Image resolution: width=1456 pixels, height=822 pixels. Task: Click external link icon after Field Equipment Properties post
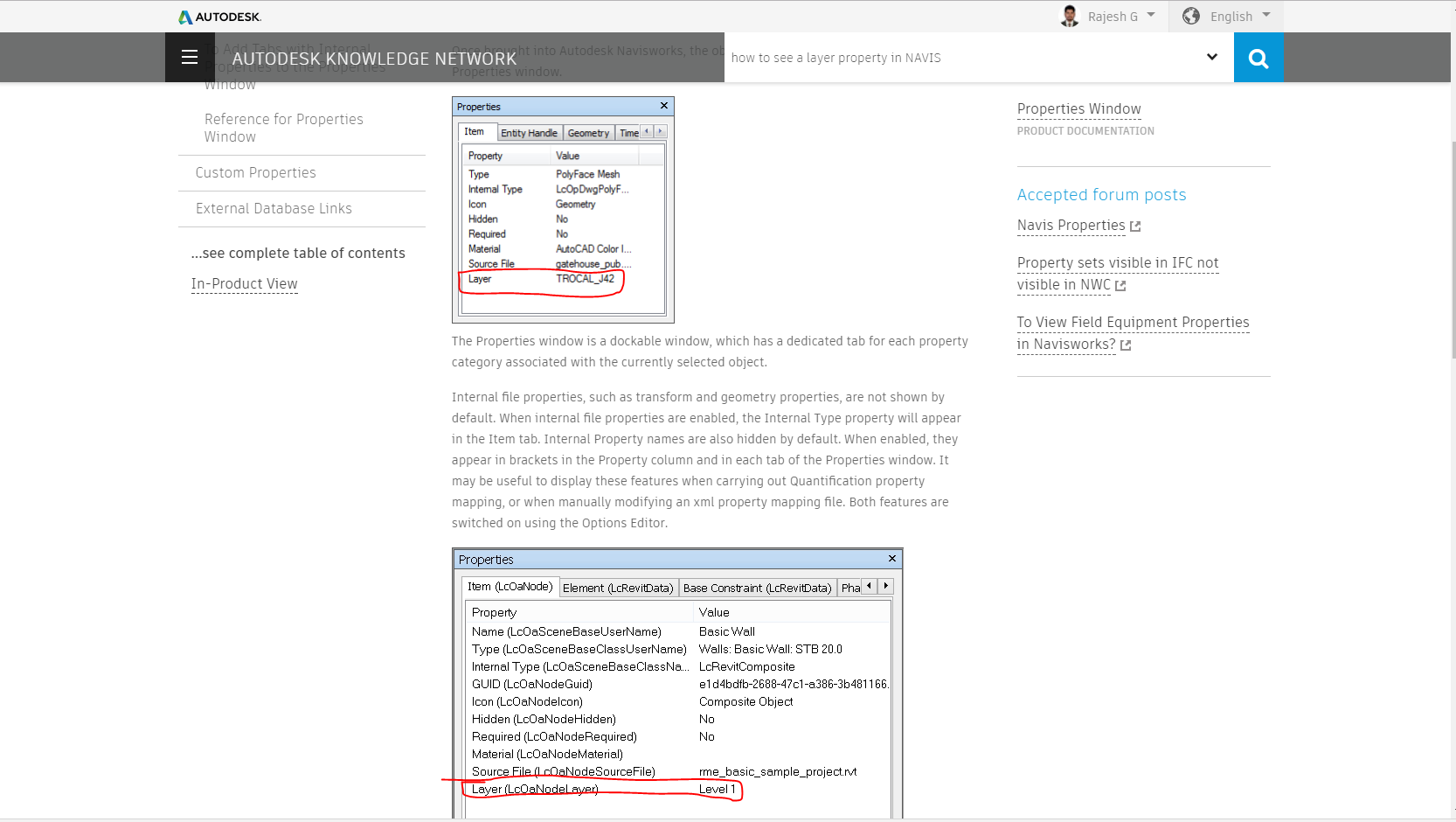(x=1126, y=345)
